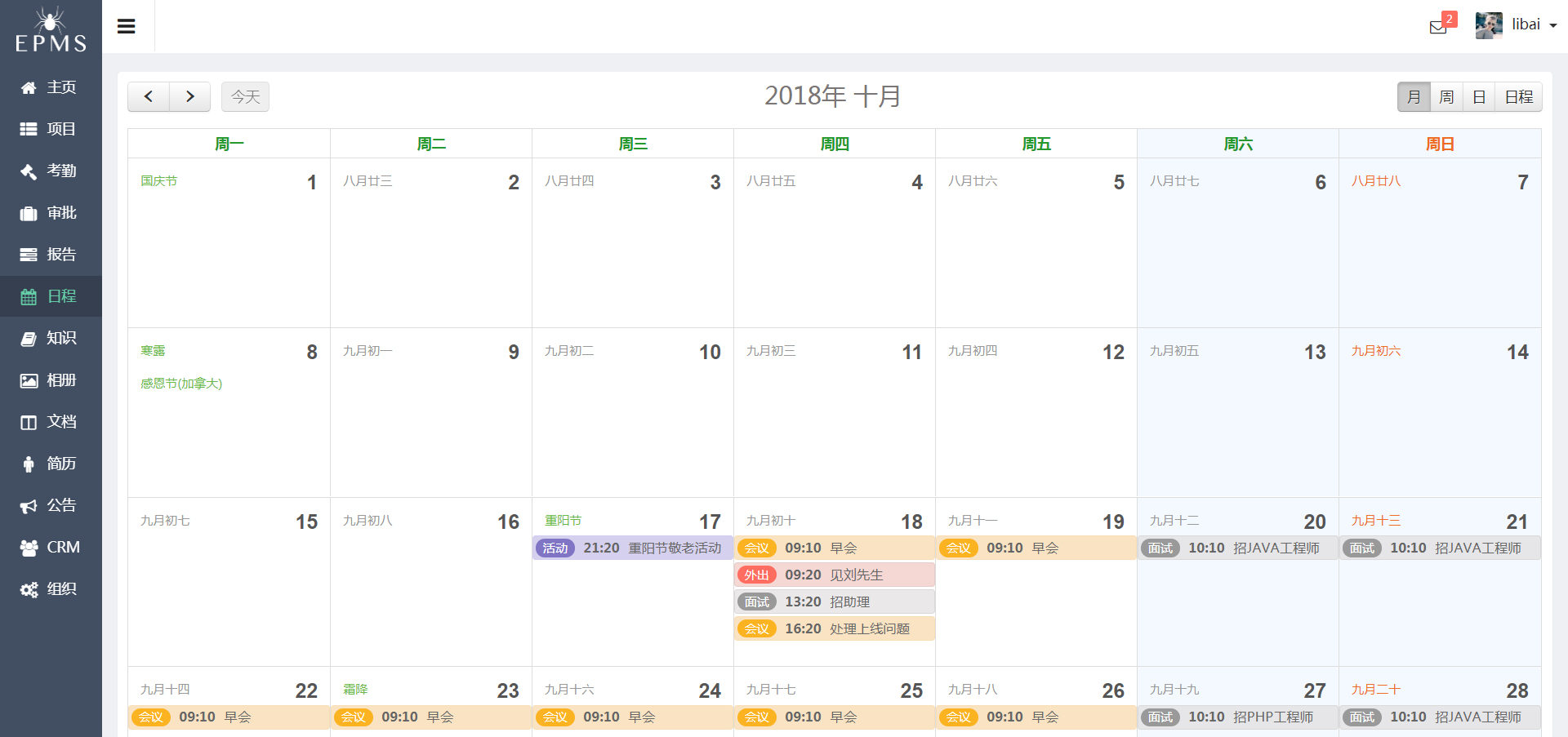
Task: Open the 09:10 早会 event on the 23rd
Action: (431, 717)
